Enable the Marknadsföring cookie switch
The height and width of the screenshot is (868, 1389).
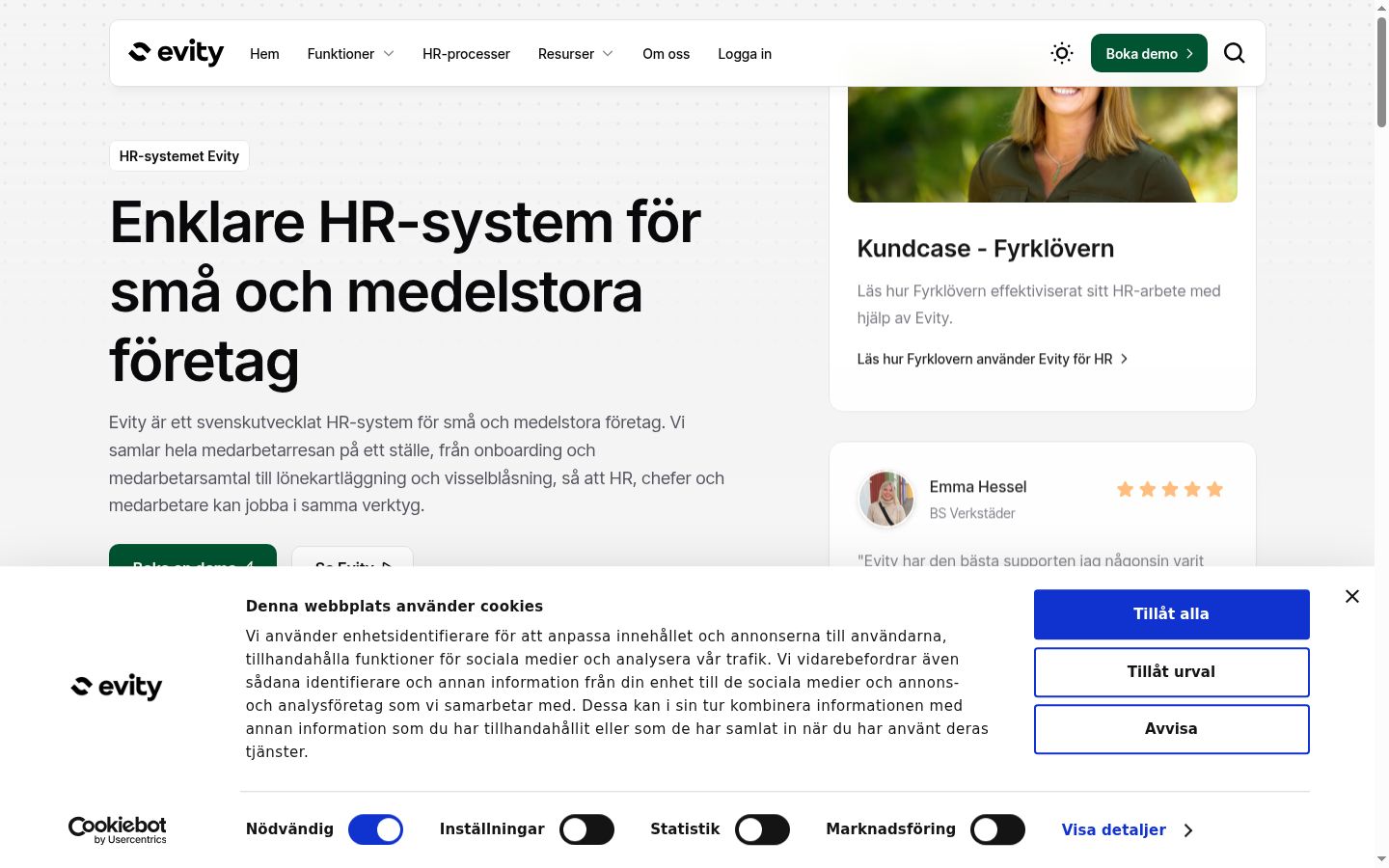point(997,829)
